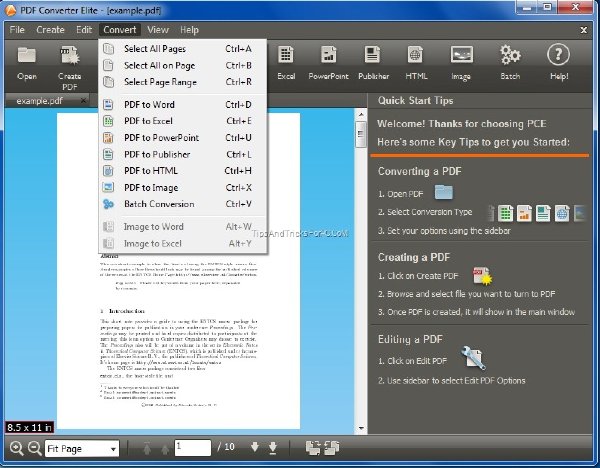This screenshot has height=468, width=600.
Task: Choose PDF to Word
Action: [x=183, y=104]
